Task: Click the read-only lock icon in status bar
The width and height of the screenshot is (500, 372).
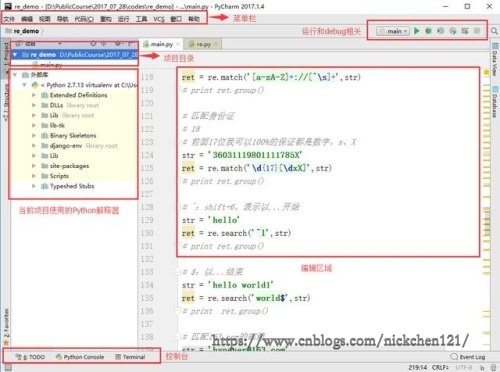Action: tap(482, 367)
